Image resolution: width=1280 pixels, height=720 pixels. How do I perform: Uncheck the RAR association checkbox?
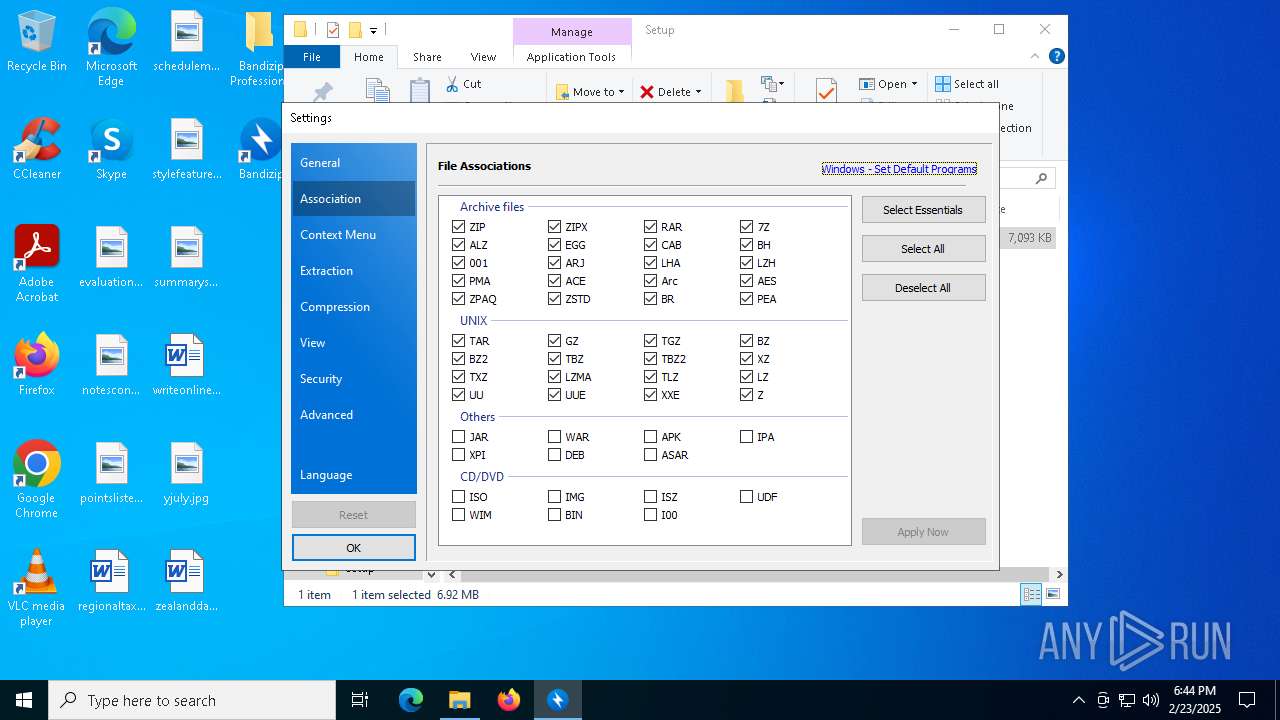(x=651, y=227)
